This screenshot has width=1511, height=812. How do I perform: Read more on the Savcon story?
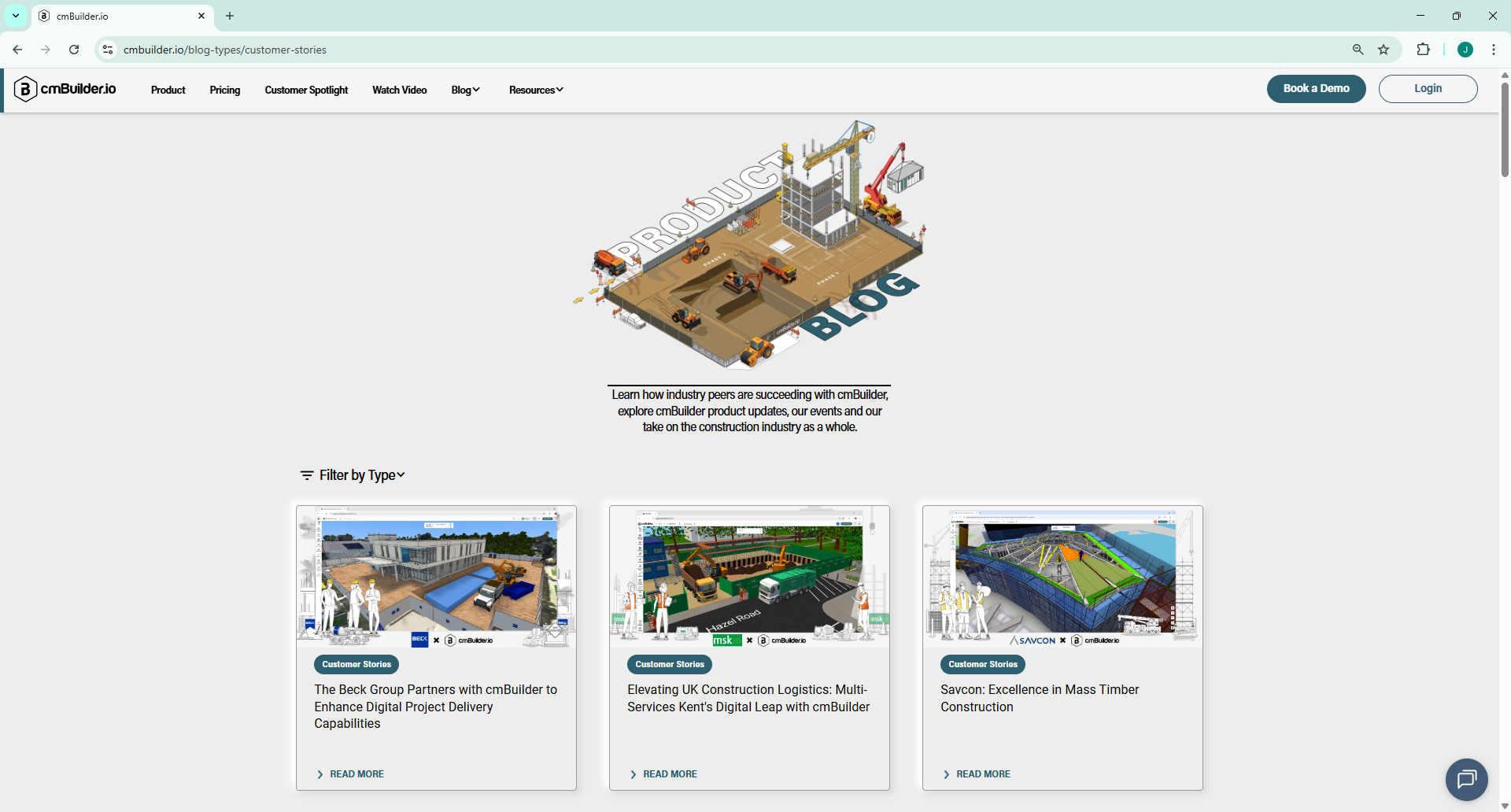click(x=977, y=774)
